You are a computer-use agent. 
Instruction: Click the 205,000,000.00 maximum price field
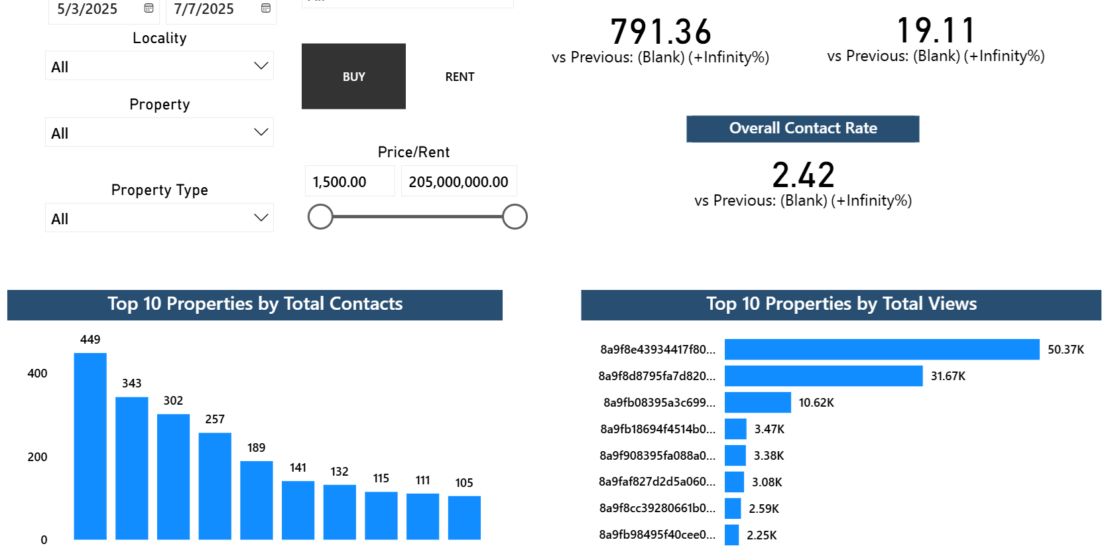coord(459,182)
